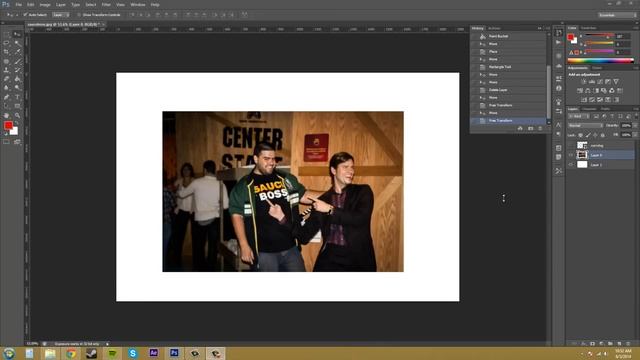Add a Brightness/Contrast adjustment

[x=584, y=82]
